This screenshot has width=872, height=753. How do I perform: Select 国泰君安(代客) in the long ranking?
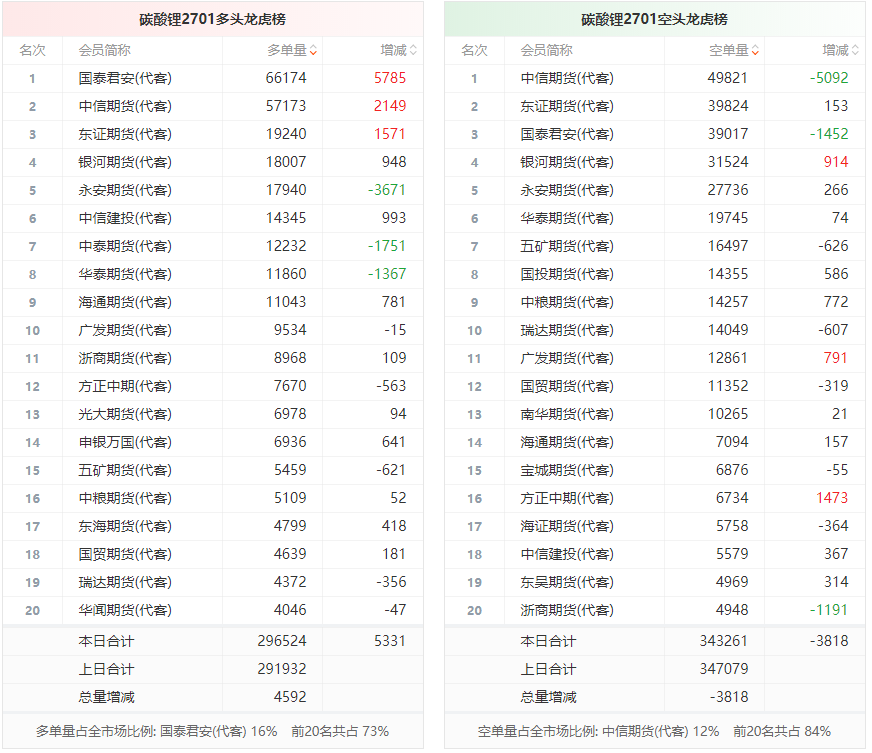[x=125, y=78]
